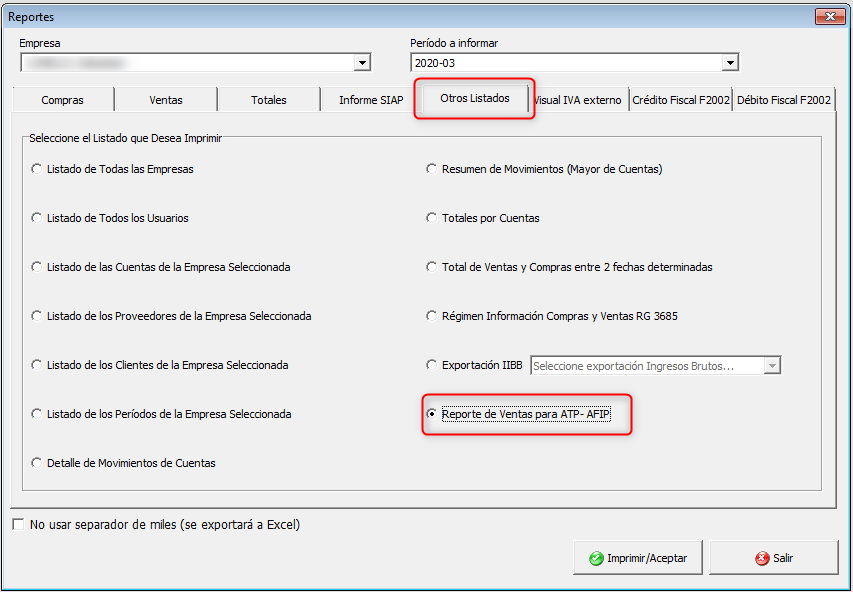
Task: Select Totales por Cuentas radio button
Action: [432, 218]
